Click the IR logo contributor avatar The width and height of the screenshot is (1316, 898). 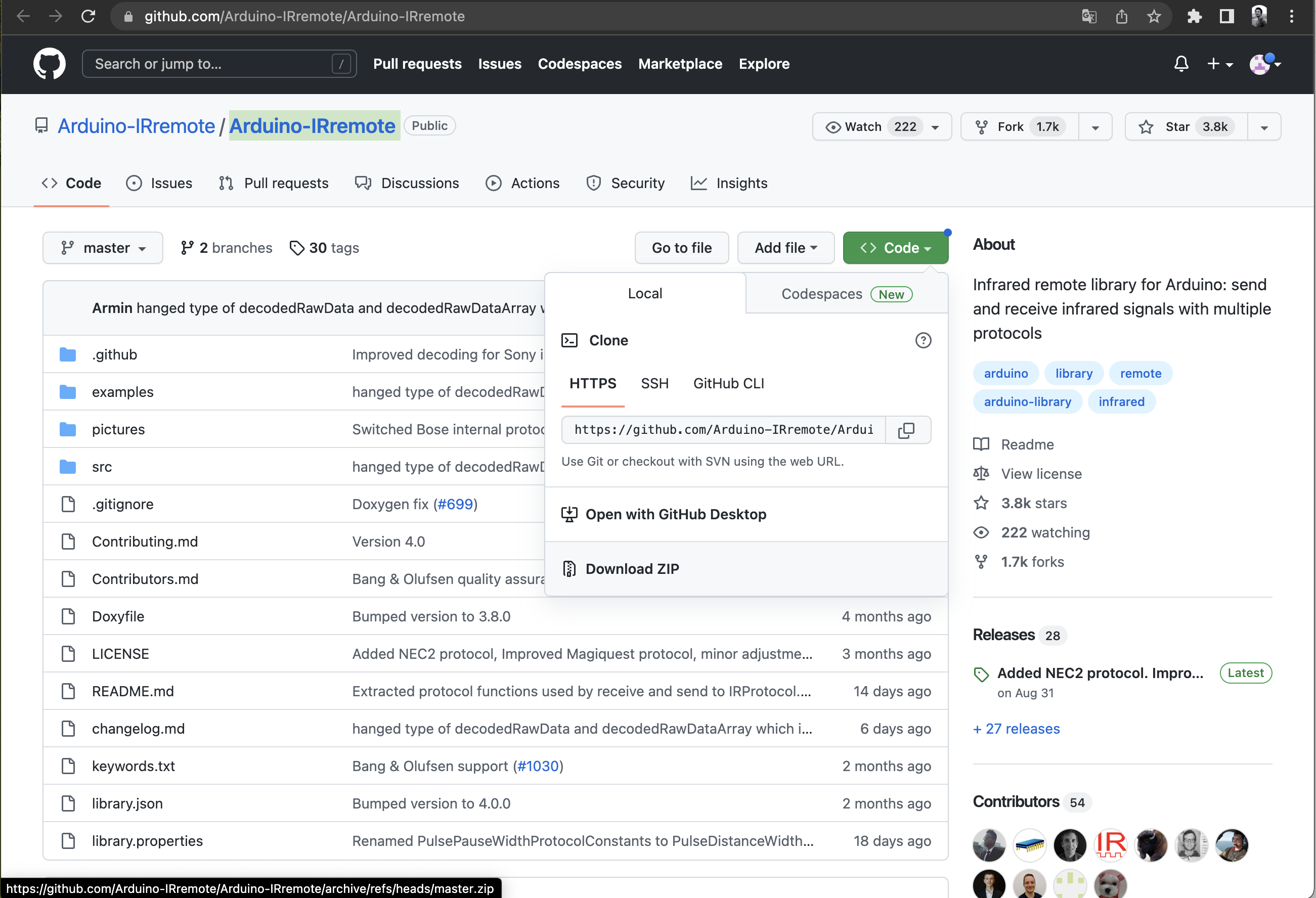point(1111,845)
